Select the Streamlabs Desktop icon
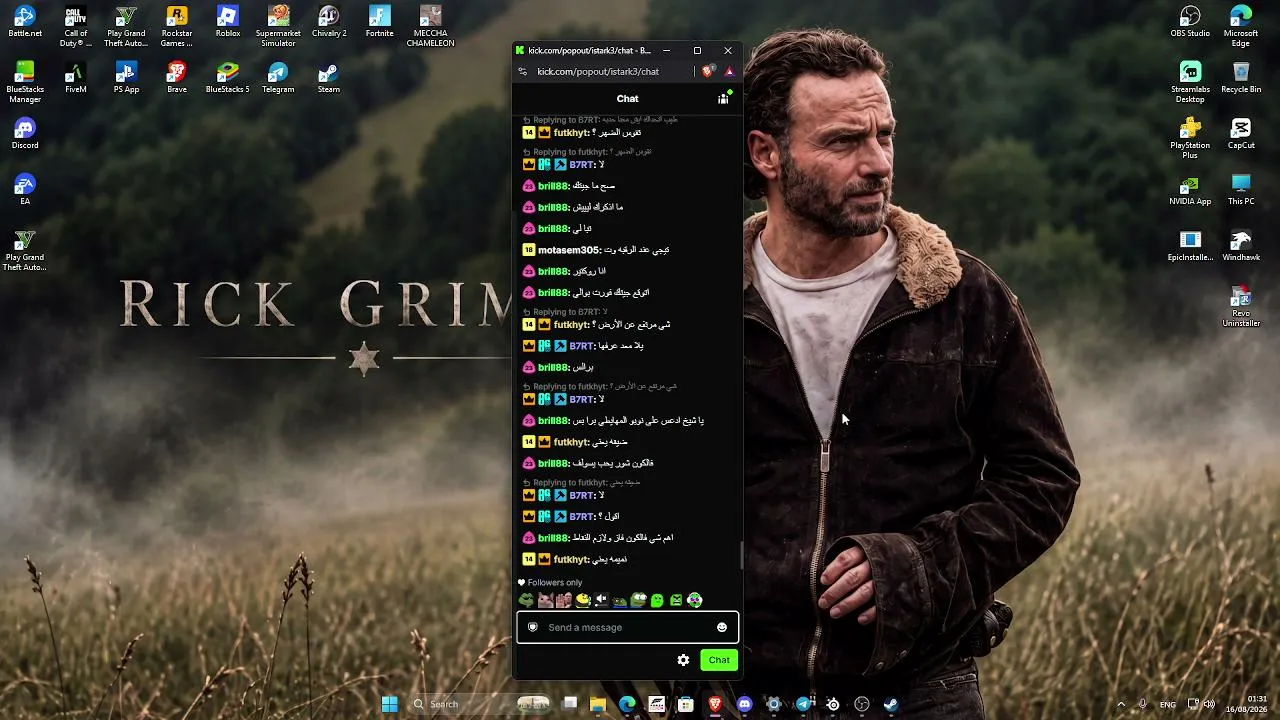Image resolution: width=1280 pixels, height=720 pixels. point(1190,83)
